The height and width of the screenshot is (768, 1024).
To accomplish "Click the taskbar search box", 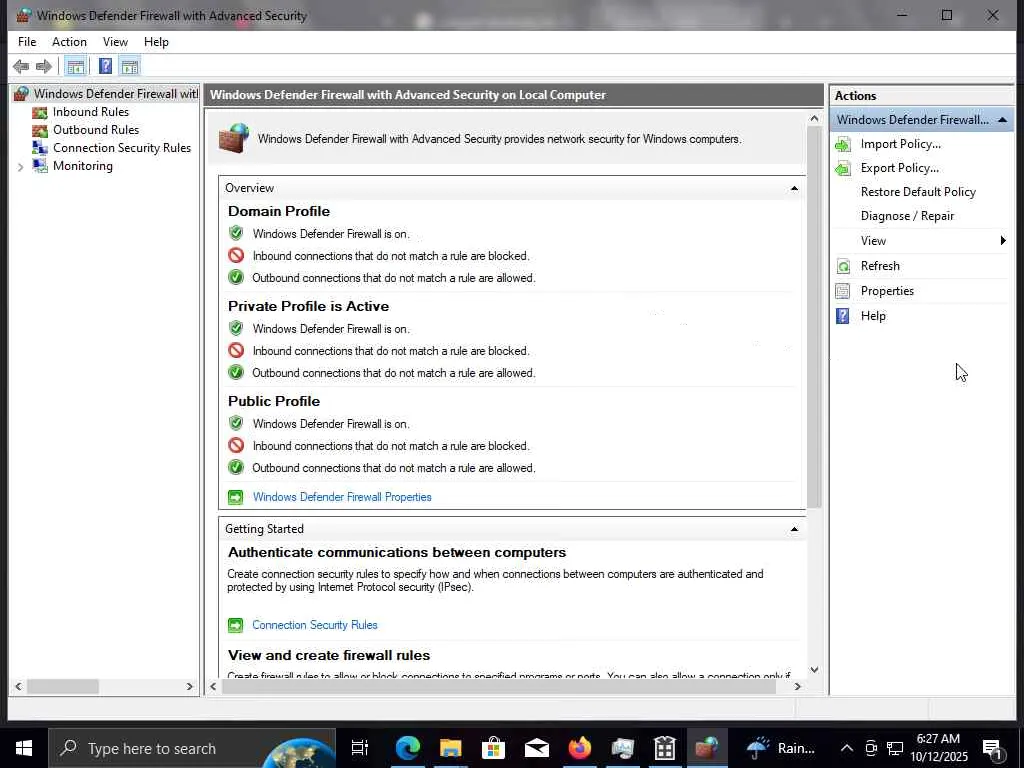I will (x=192, y=748).
